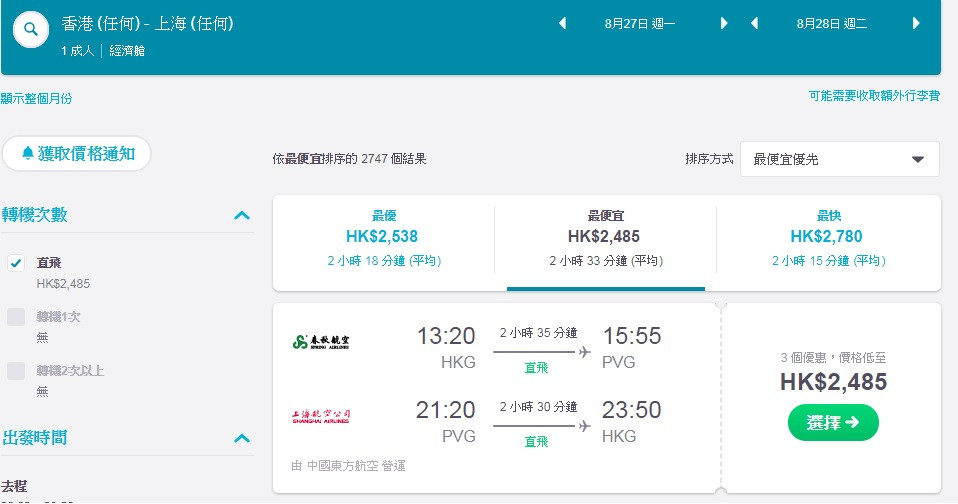Select the 最便宜 HK$2,485 tab
This screenshot has height=504, width=958.
click(605, 238)
